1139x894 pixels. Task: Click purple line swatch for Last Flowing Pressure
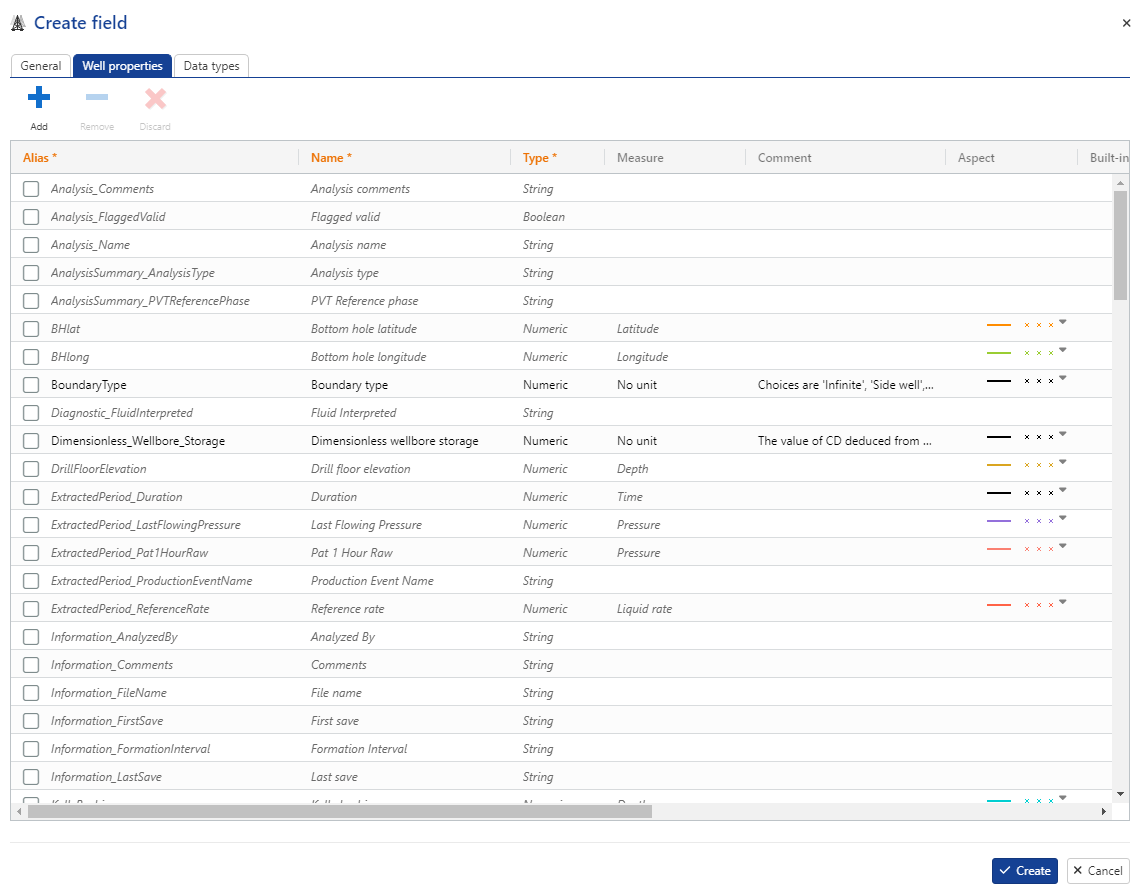click(x=999, y=521)
